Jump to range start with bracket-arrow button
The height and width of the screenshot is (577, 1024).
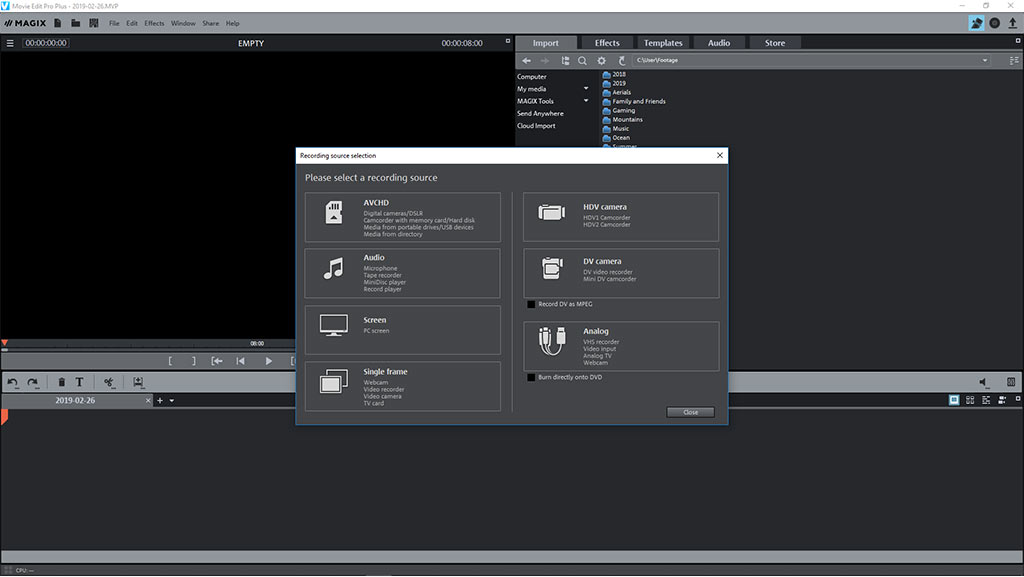[217, 361]
